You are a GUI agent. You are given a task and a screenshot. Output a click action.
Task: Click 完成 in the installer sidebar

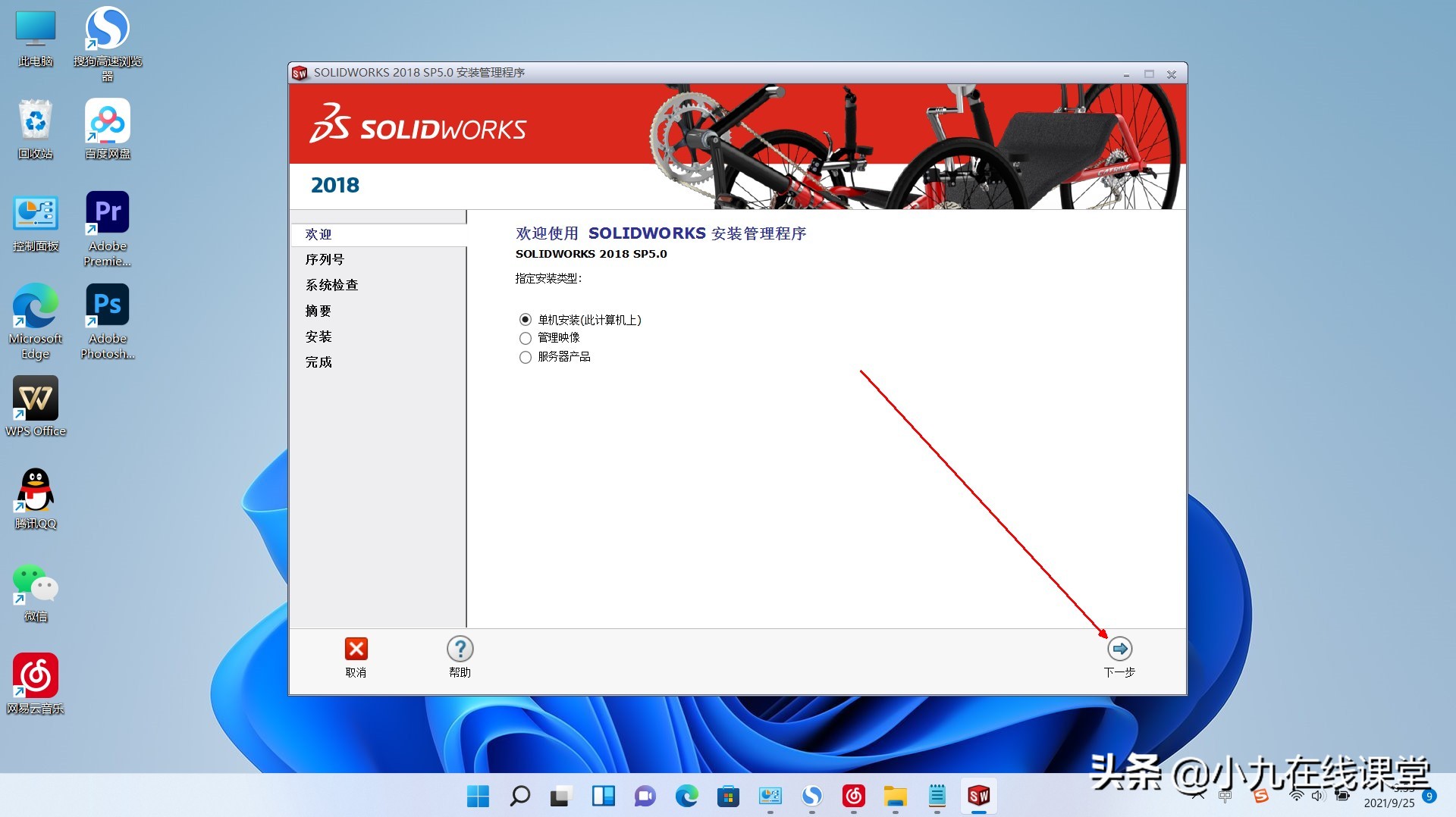pos(318,362)
